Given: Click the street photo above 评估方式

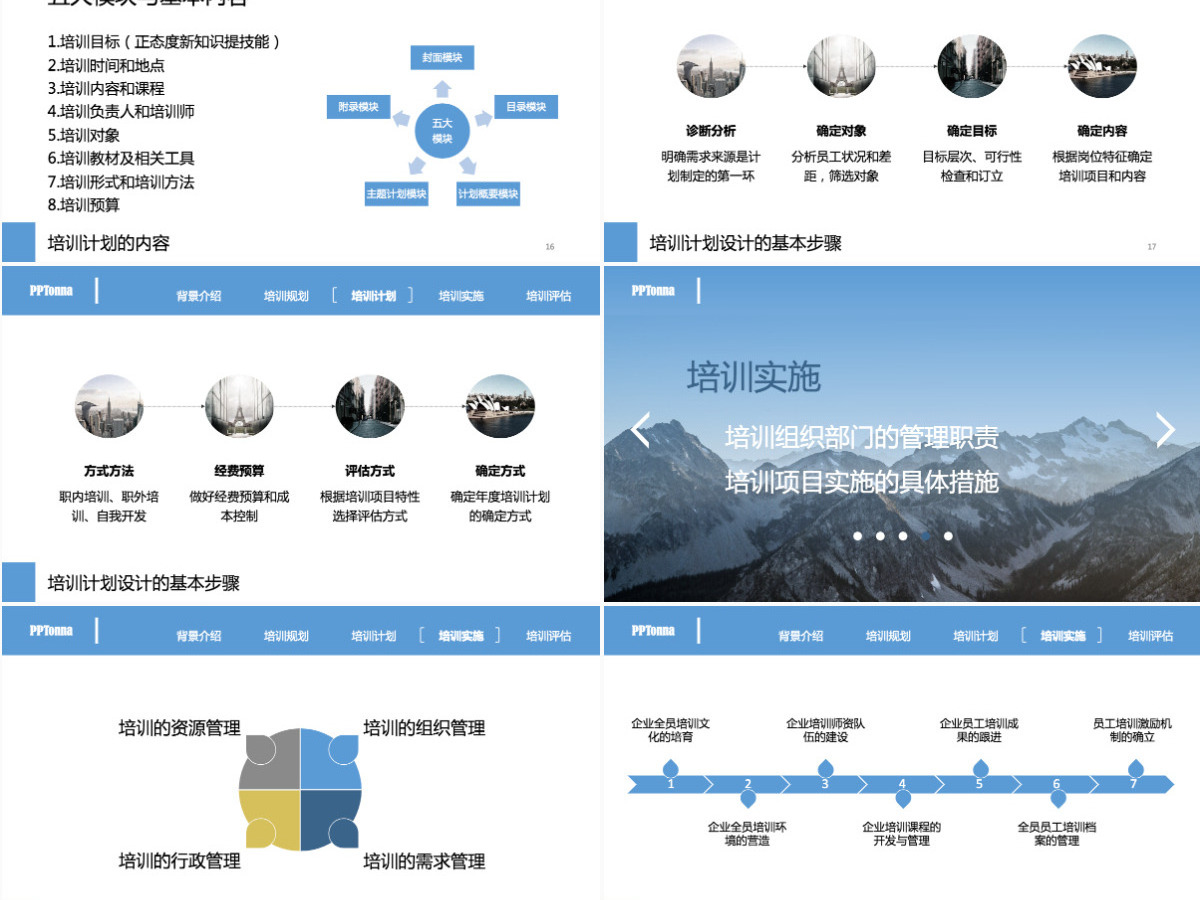Looking at the screenshot, I should click(x=369, y=406).
